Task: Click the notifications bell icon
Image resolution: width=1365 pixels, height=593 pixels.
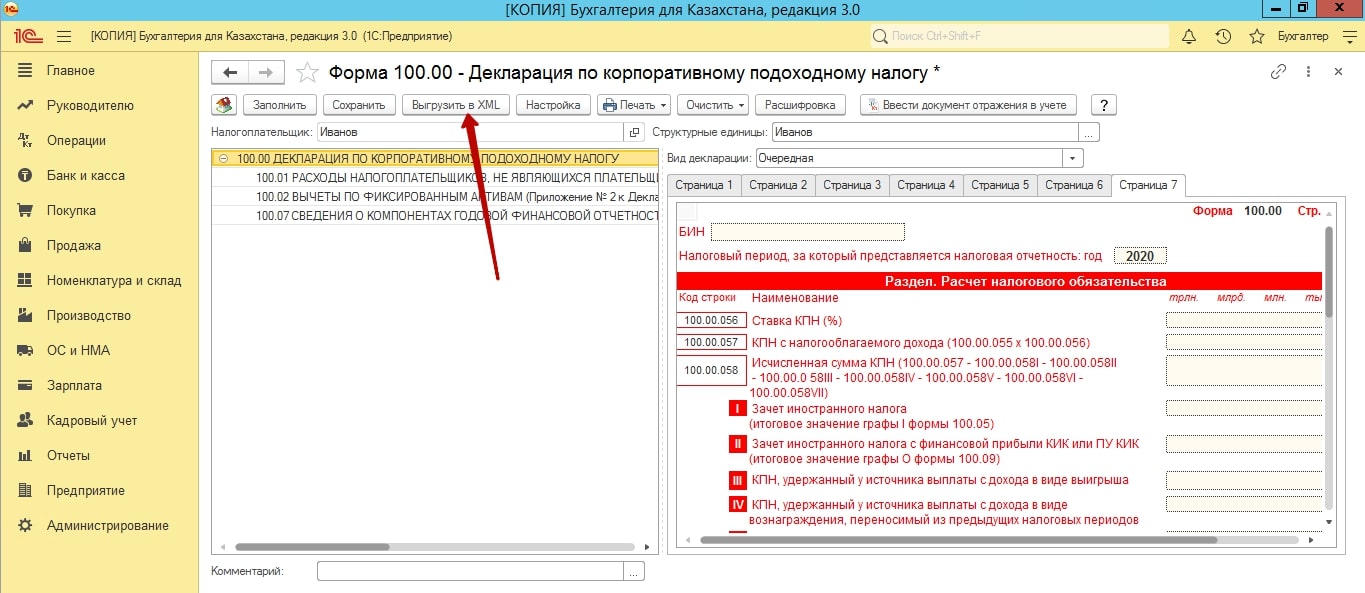Action: [1189, 37]
